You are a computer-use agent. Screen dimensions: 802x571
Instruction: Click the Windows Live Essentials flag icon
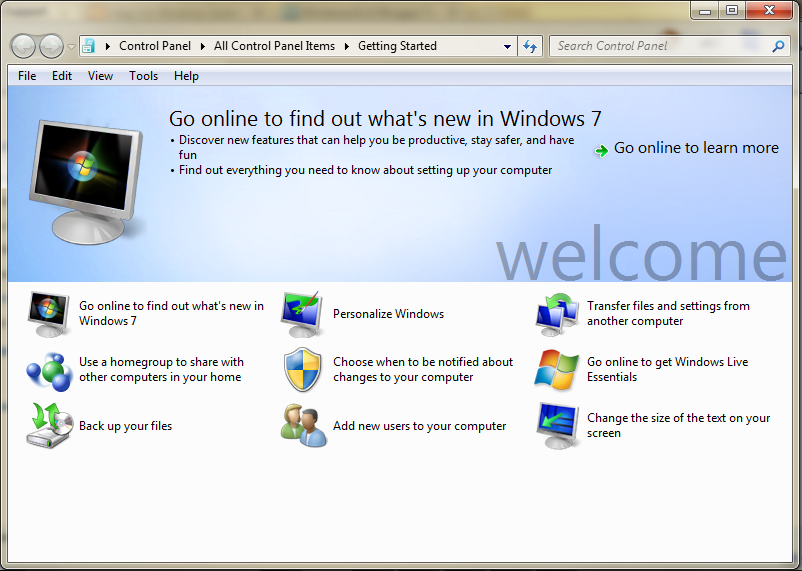[x=556, y=369]
